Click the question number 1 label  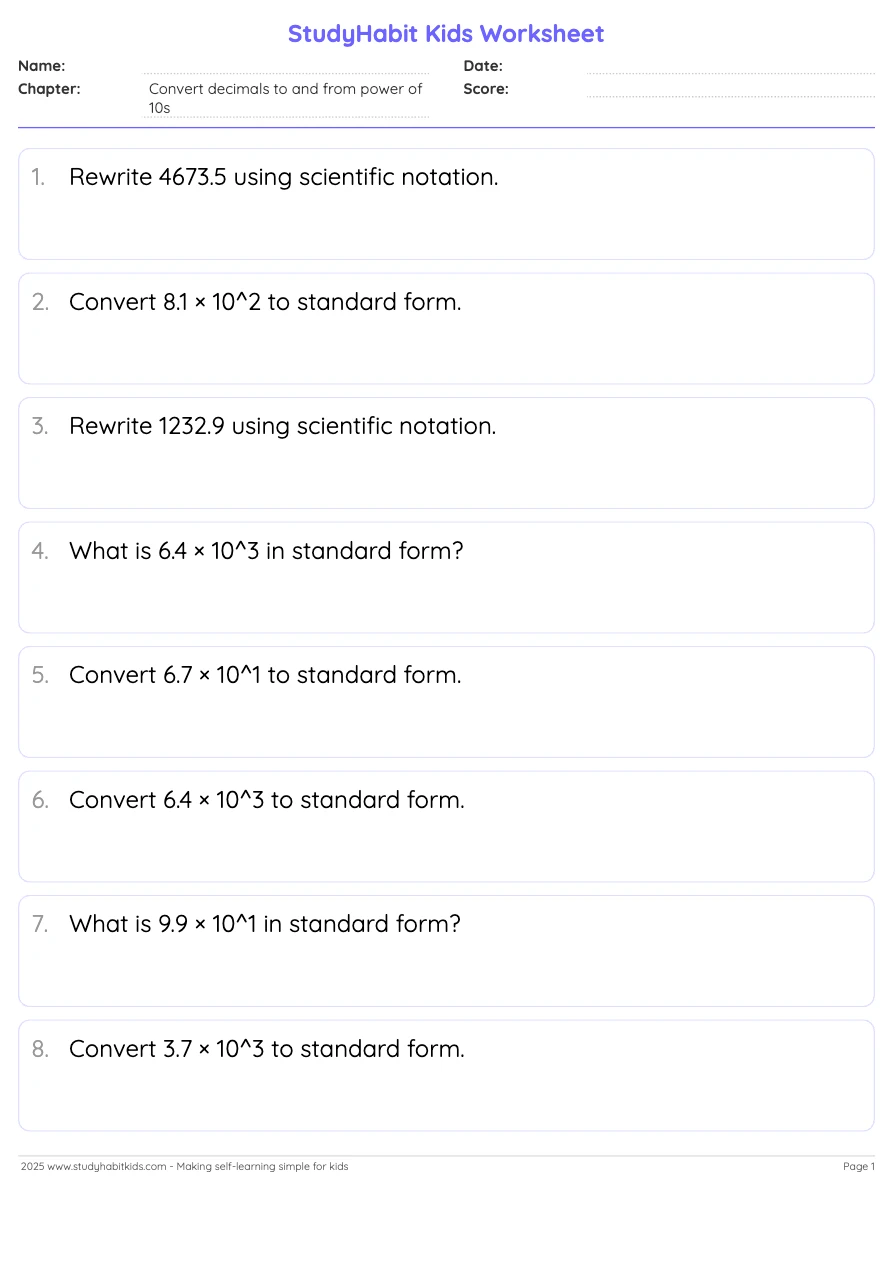[x=39, y=178]
